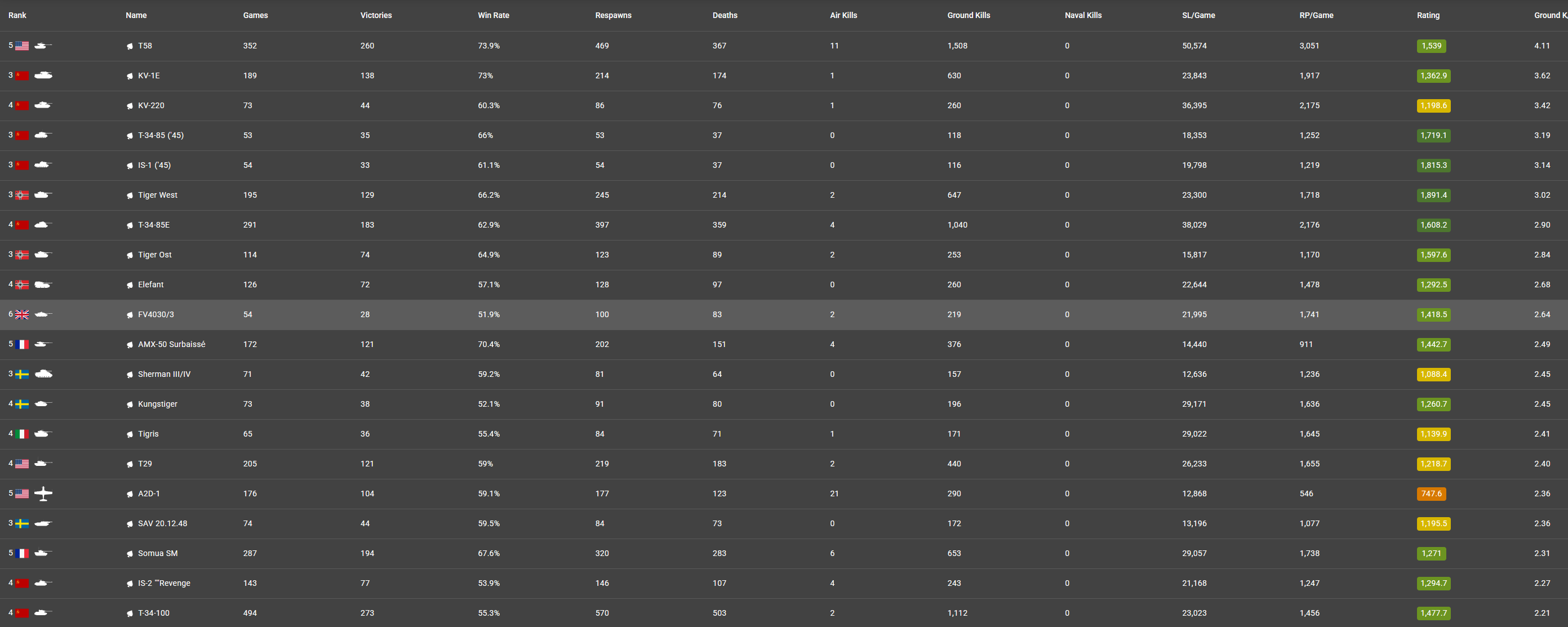This screenshot has width=1568, height=627.
Task: Open the Somua SM vehicle entry
Action: 158,553
